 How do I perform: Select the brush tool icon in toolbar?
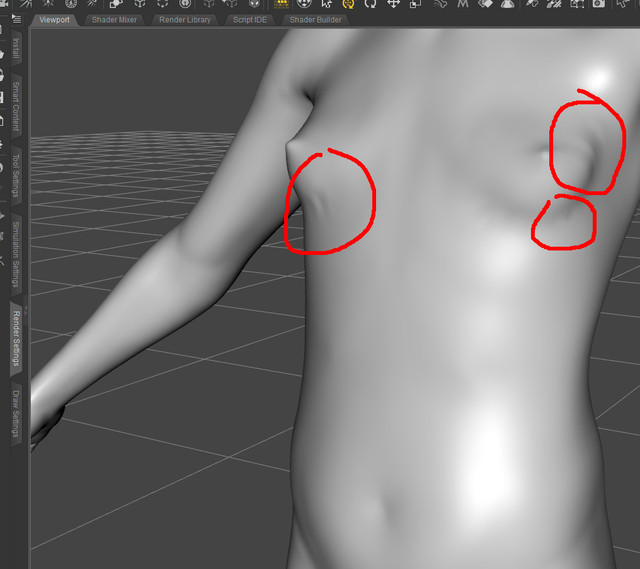click(x=532, y=4)
